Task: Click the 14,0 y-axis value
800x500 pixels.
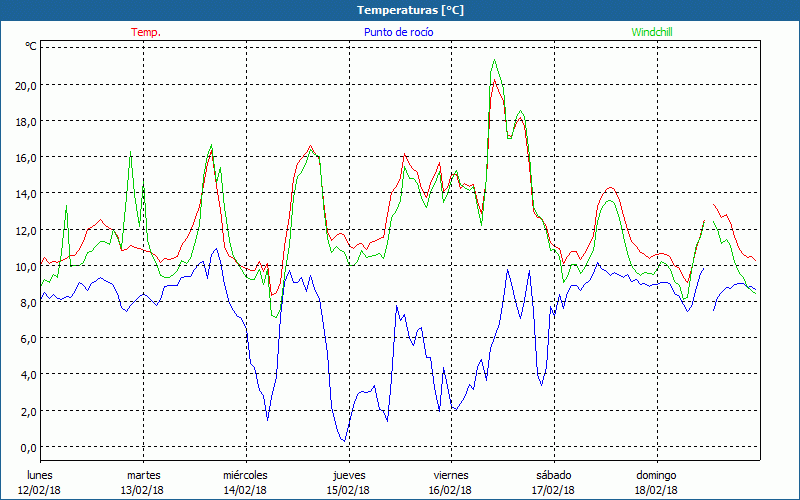Action: 25,194
